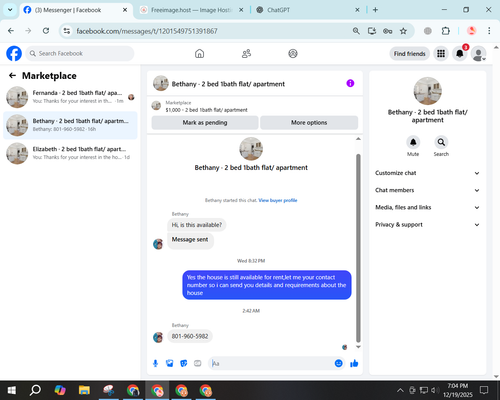Click the zoom magnifier icon in address bar
The width and height of the screenshot is (500, 400).
(x=356, y=31)
